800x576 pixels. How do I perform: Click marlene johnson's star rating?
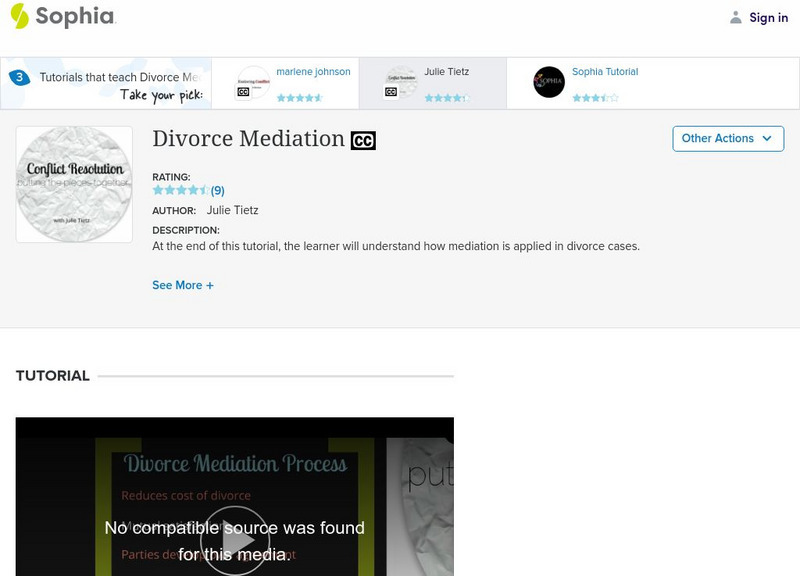click(299, 97)
